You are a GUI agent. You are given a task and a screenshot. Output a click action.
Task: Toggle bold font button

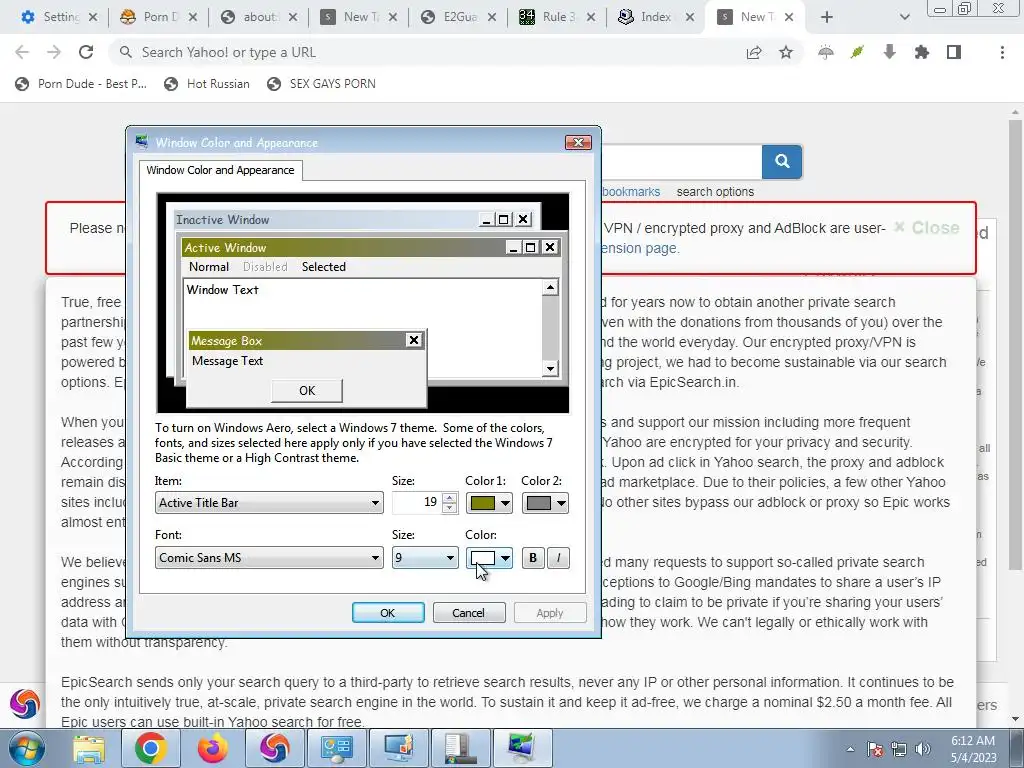pos(533,558)
